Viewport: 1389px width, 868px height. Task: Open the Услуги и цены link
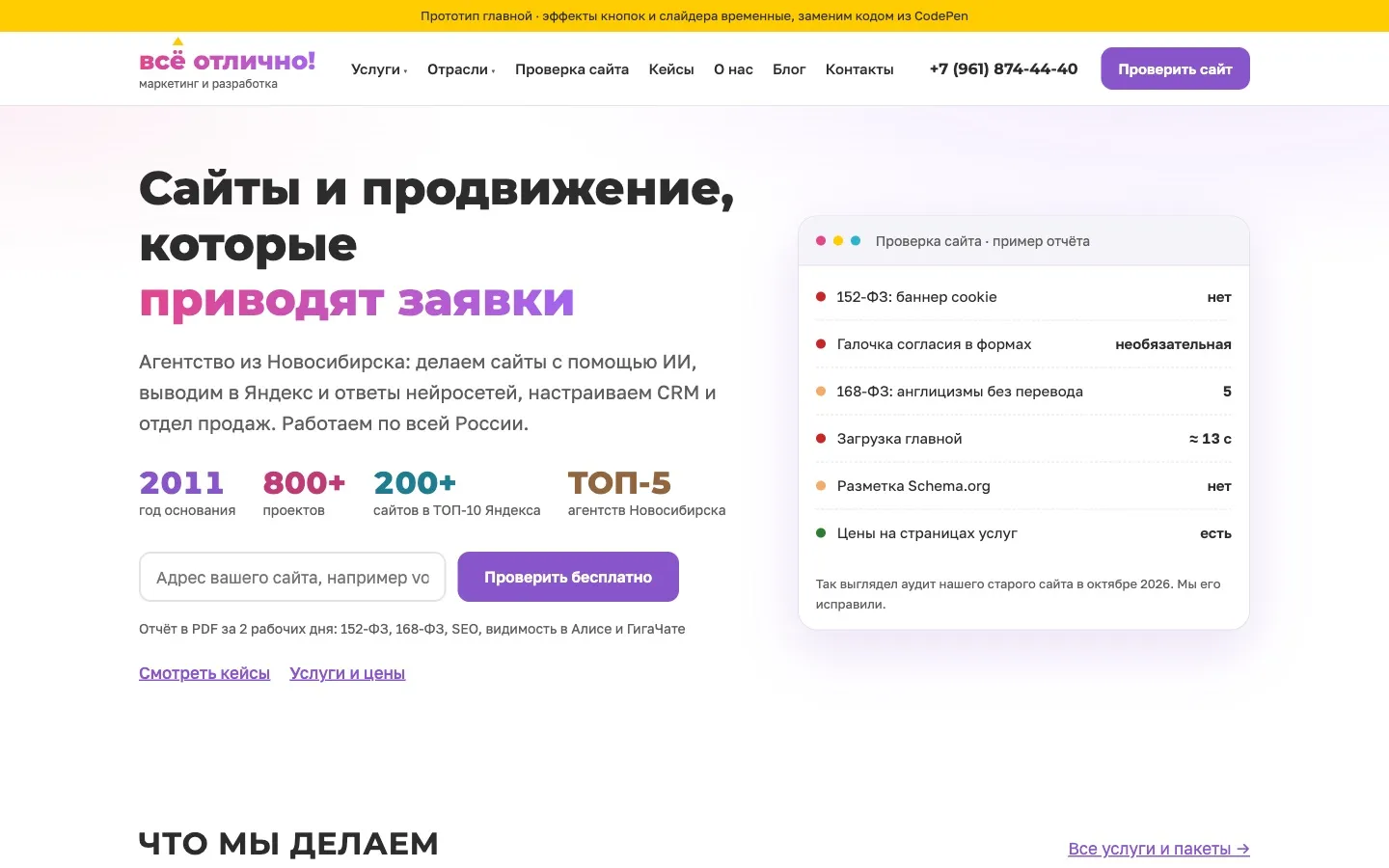pos(347,673)
